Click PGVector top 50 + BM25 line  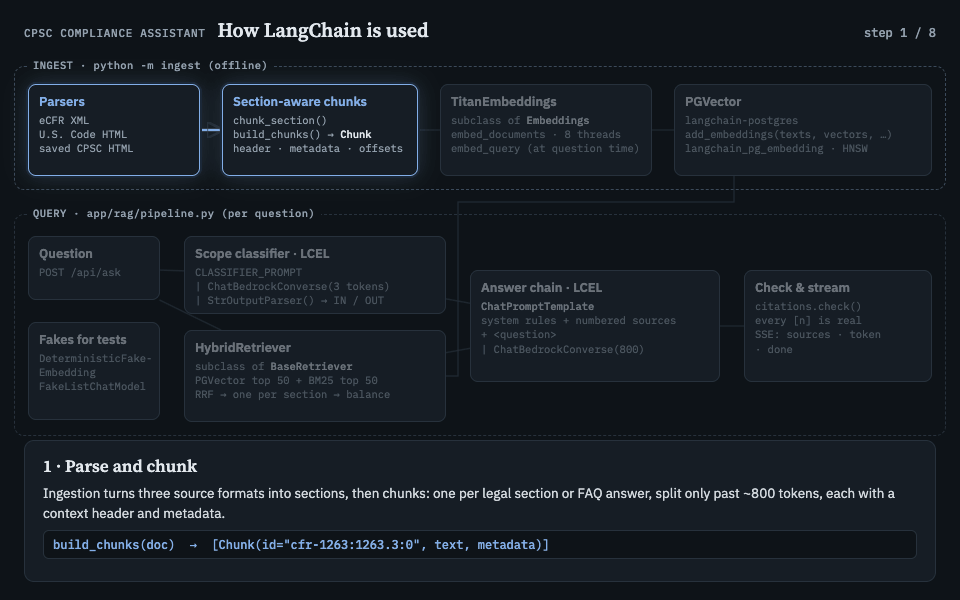click(x=286, y=381)
